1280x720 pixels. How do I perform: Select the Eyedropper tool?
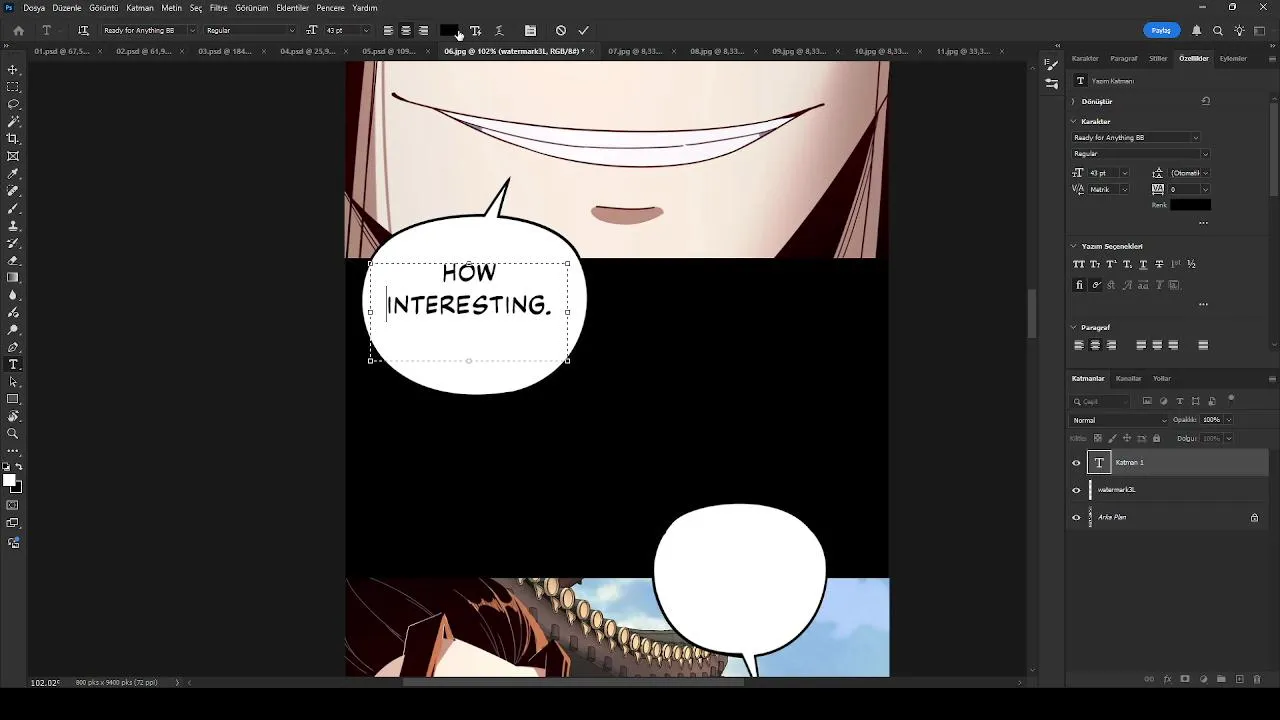pos(13,174)
